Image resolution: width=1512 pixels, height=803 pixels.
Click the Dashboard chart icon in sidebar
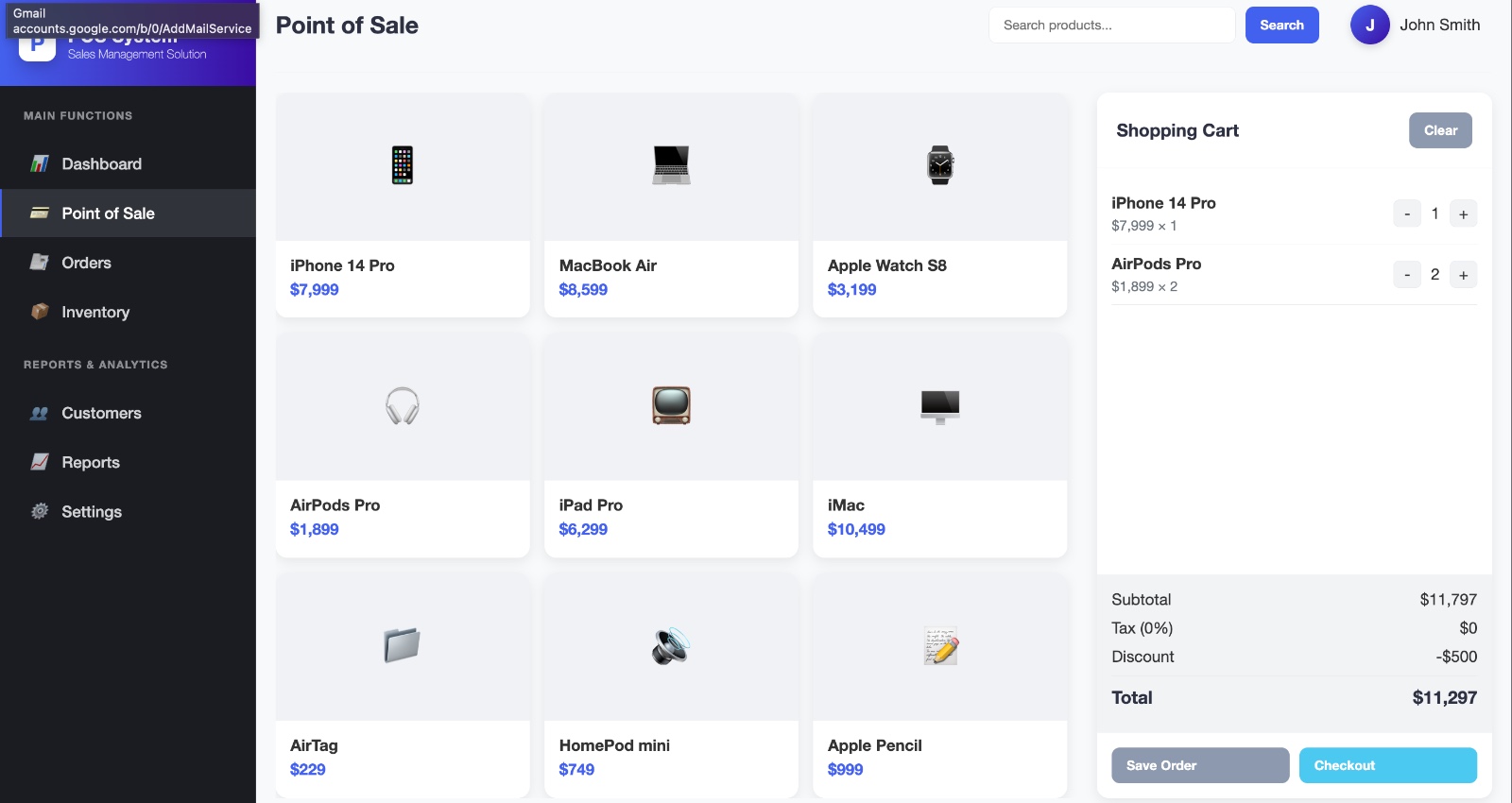pos(40,163)
